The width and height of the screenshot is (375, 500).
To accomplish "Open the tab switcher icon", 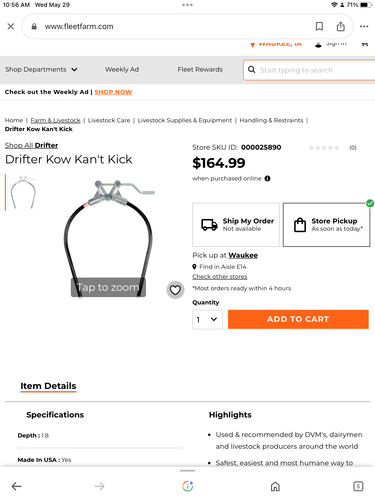I will pos(358,486).
